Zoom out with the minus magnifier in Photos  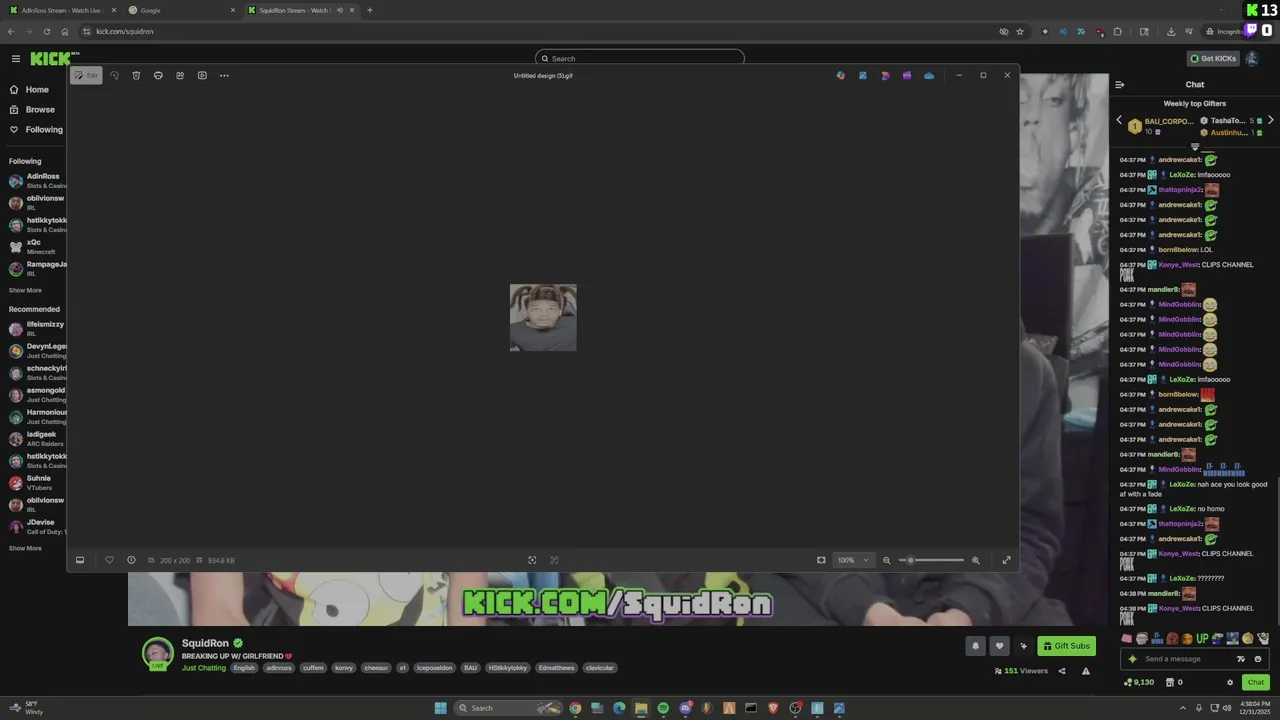click(x=886, y=560)
